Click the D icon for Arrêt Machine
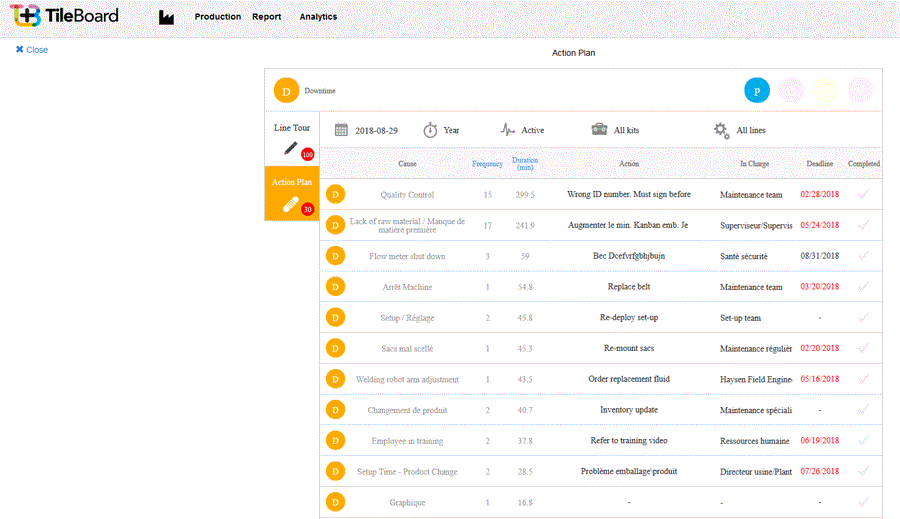Image resolution: width=900 pixels, height=519 pixels. [x=335, y=286]
